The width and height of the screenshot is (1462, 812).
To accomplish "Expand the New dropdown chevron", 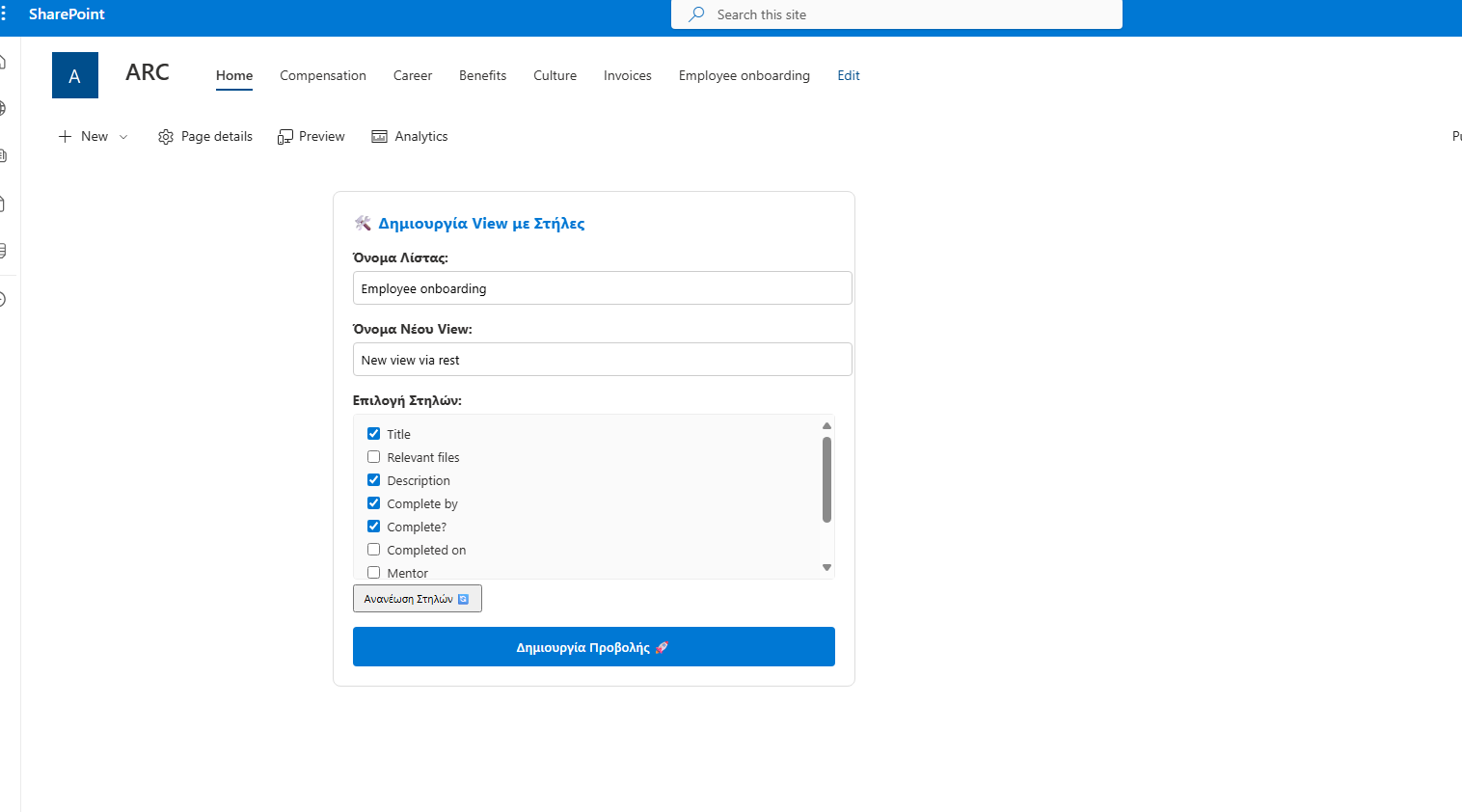I will click(123, 137).
